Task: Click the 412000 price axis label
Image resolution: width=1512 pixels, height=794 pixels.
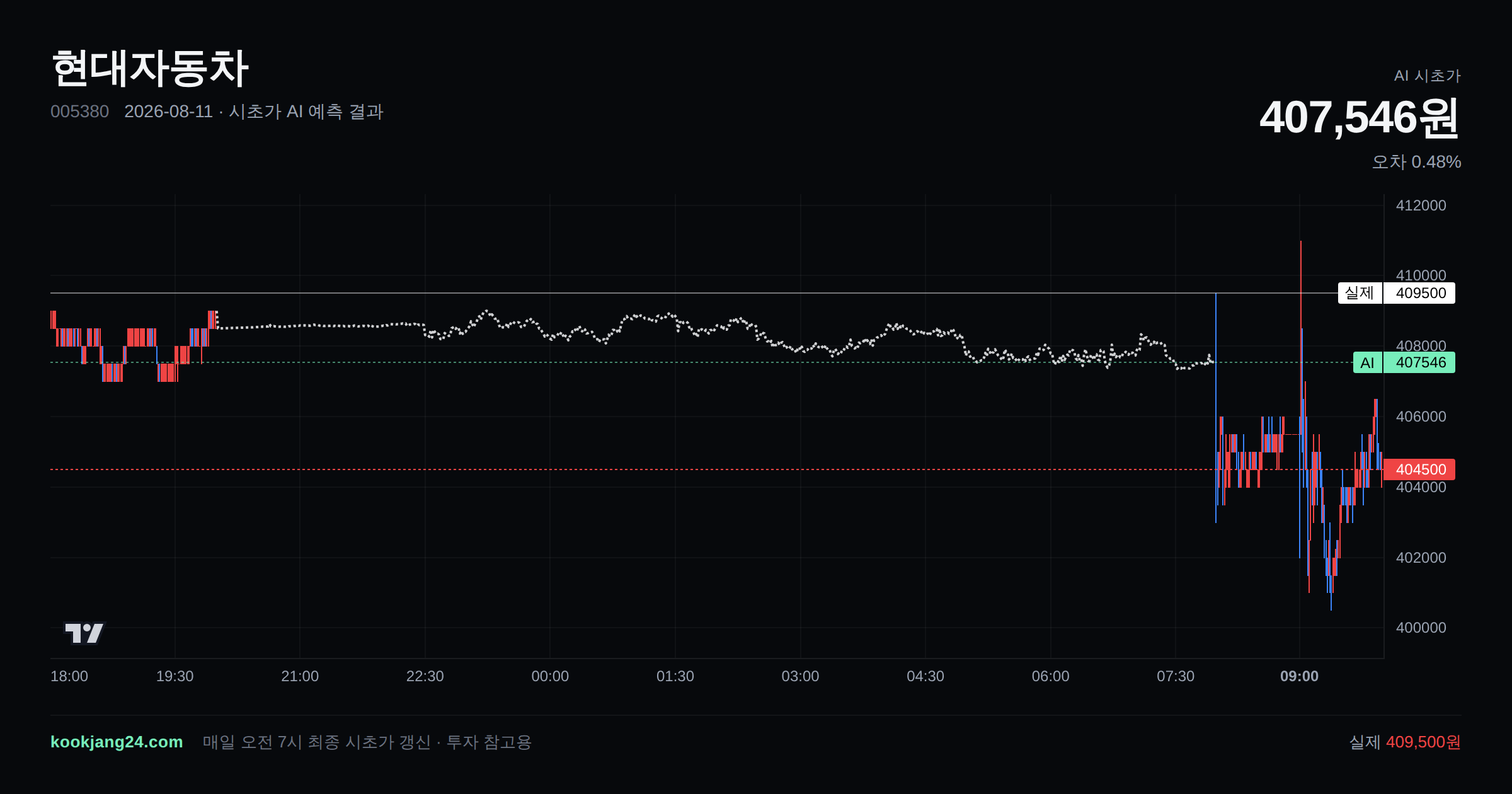Action: [1421, 205]
